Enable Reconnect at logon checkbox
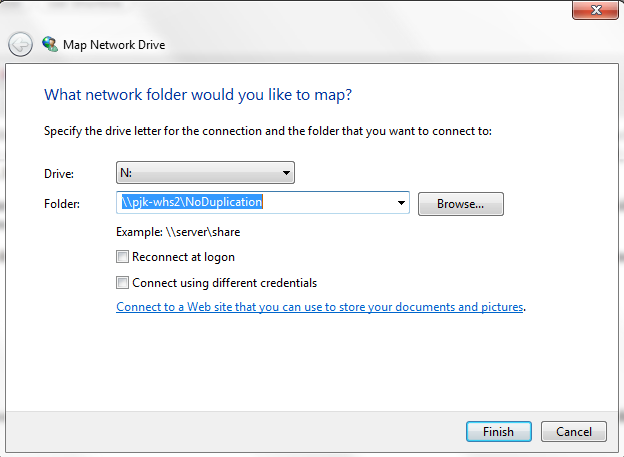This screenshot has height=457, width=624. [x=123, y=257]
